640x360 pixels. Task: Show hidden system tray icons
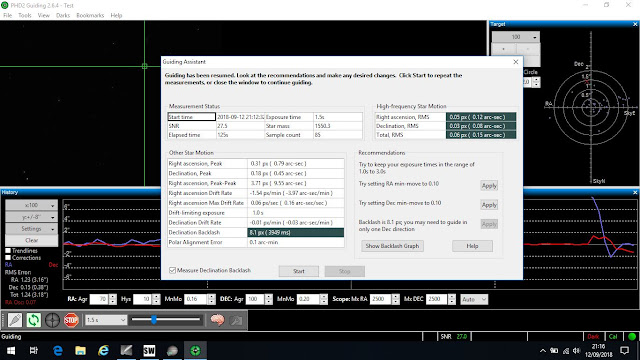542,351
